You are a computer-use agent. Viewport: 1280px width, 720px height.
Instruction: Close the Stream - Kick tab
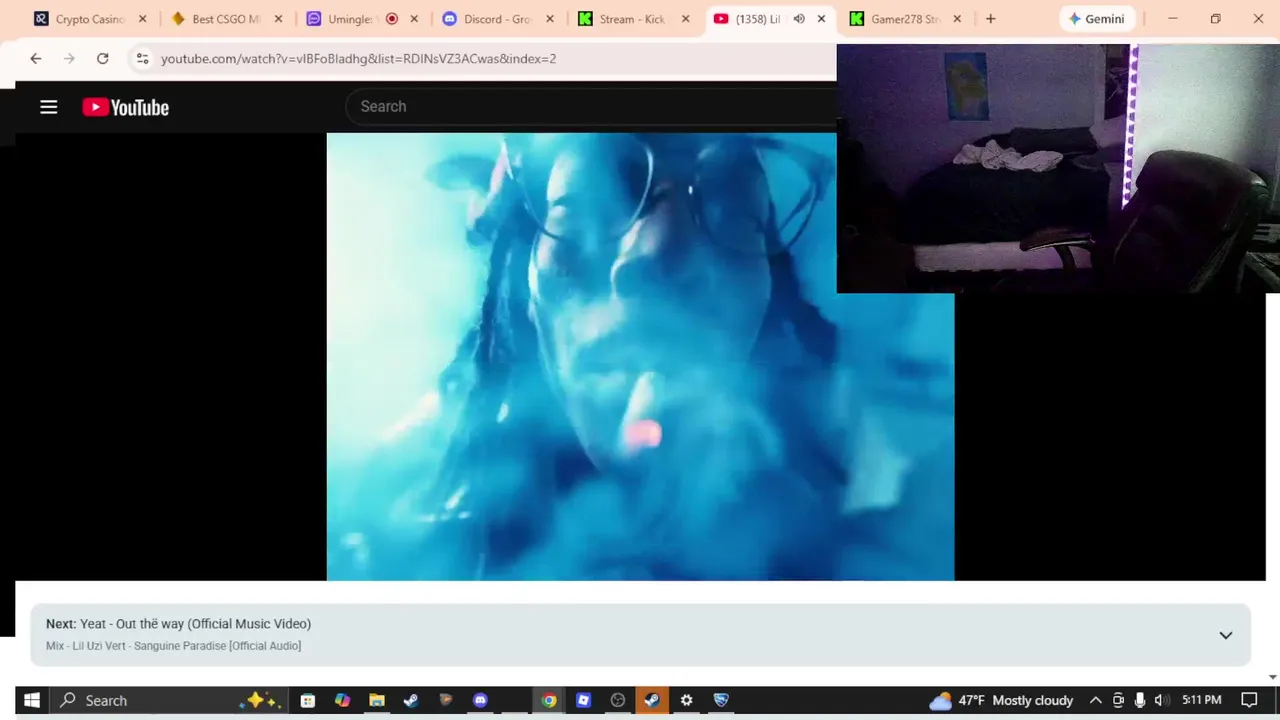tap(686, 19)
